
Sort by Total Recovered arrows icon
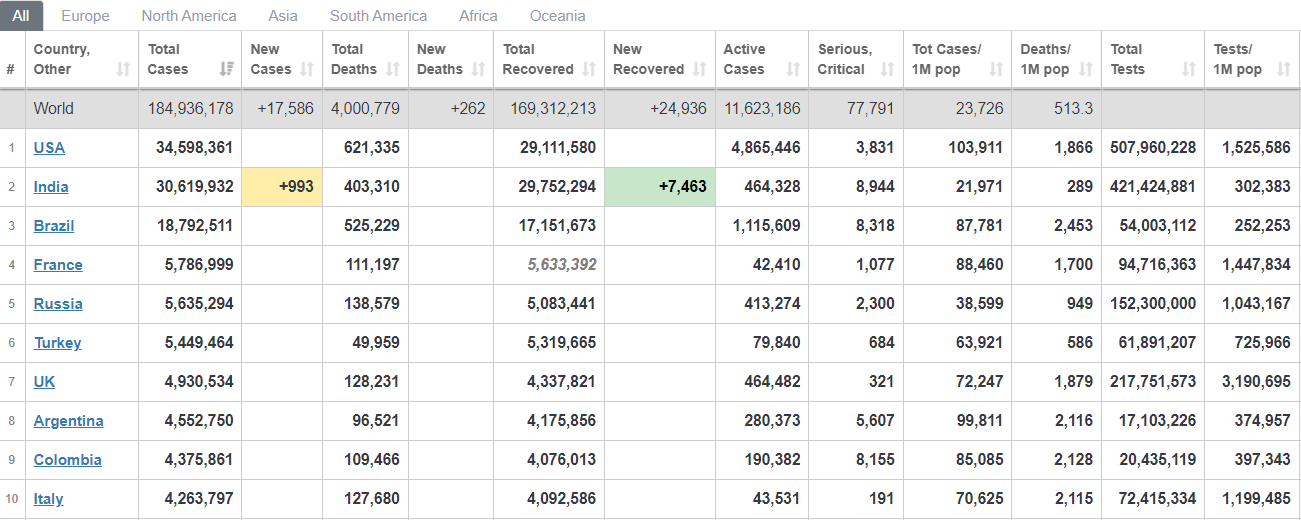[x=589, y=69]
